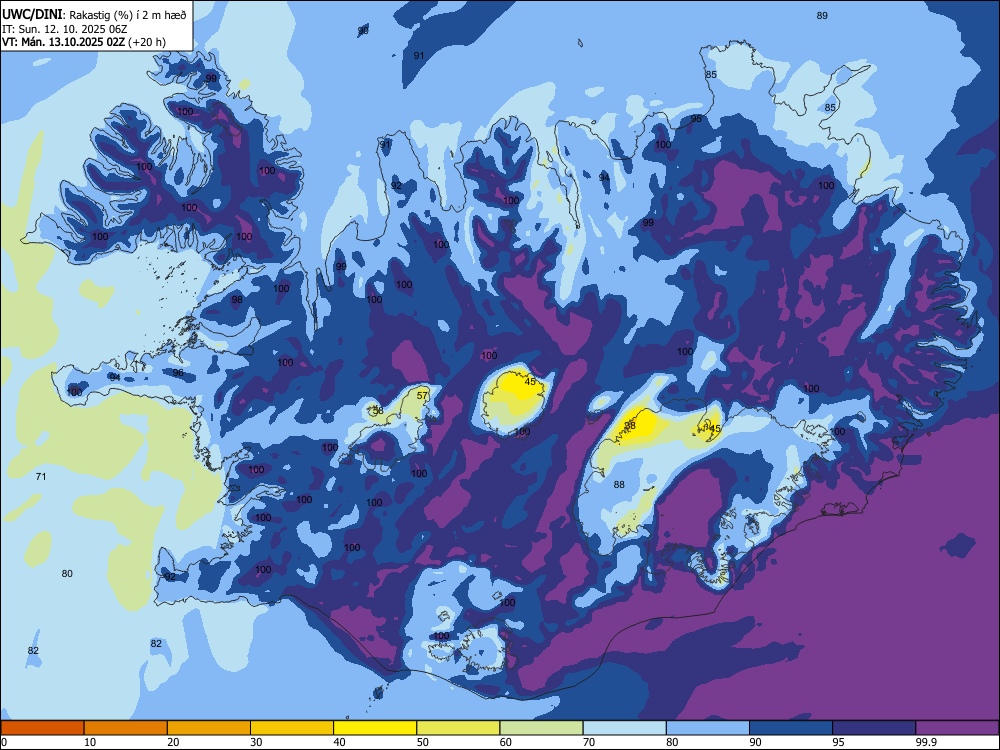The height and width of the screenshot is (750, 1000).
Task: Select the sky blue 80–90 legend swatch
Action: tap(708, 728)
